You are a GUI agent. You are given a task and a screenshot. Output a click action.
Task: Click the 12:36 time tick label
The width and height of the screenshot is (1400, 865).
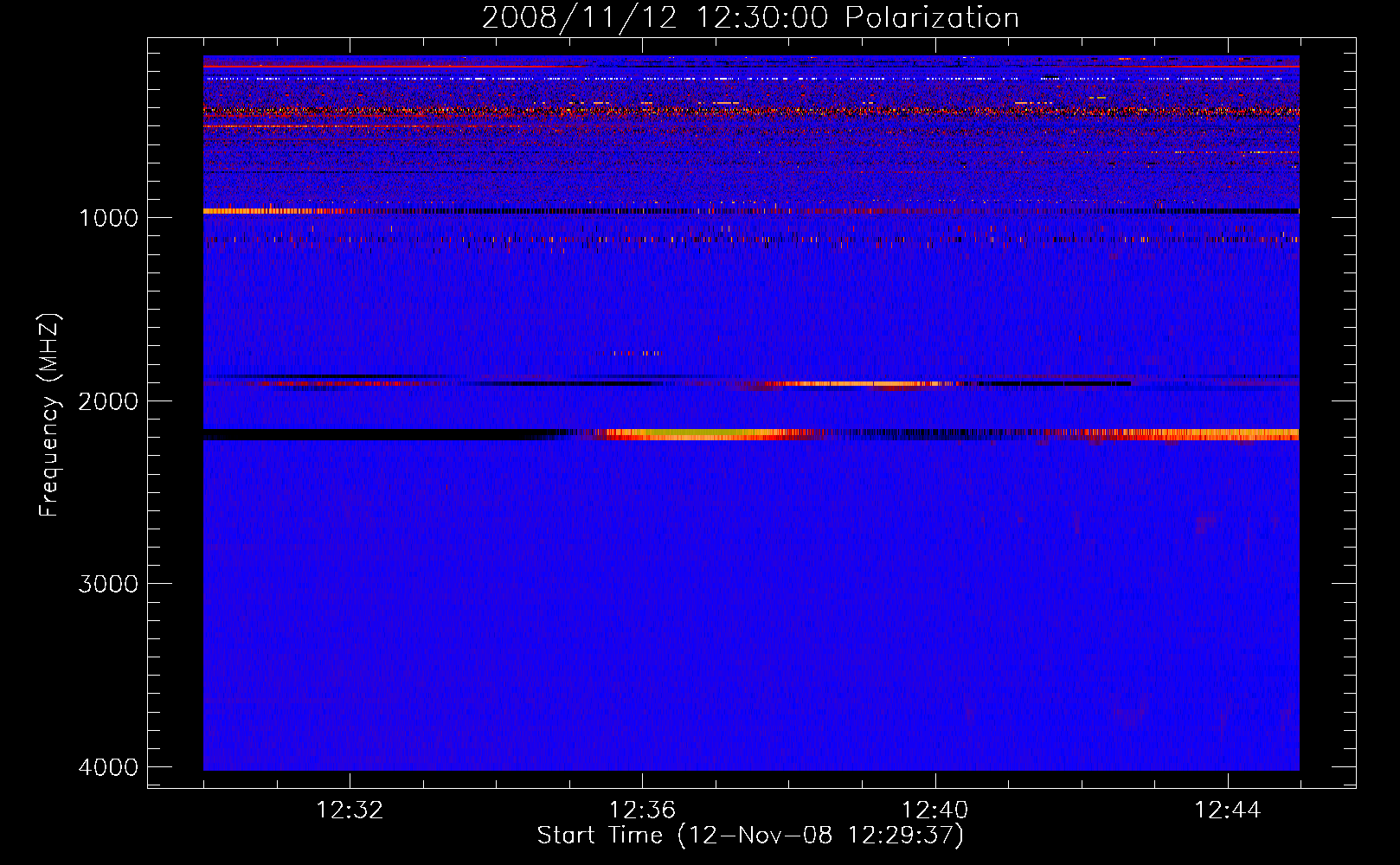(642, 811)
